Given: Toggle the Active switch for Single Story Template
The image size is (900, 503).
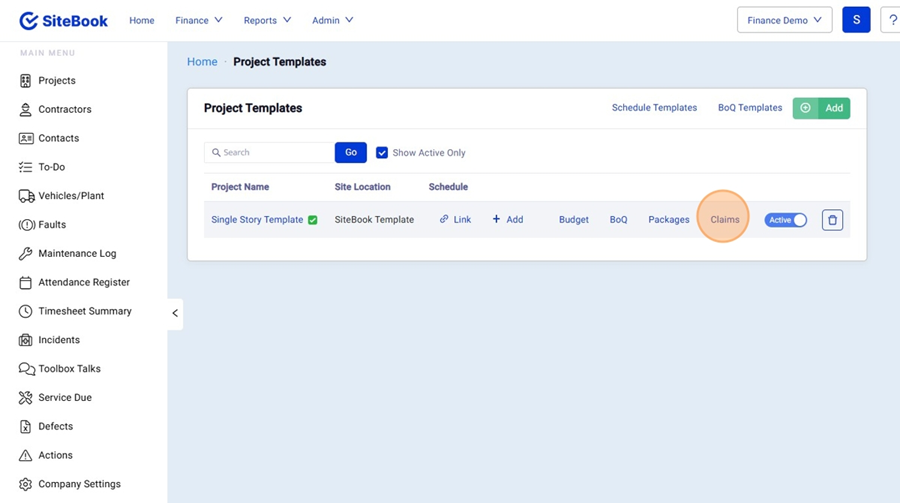Looking at the screenshot, I should 786,220.
